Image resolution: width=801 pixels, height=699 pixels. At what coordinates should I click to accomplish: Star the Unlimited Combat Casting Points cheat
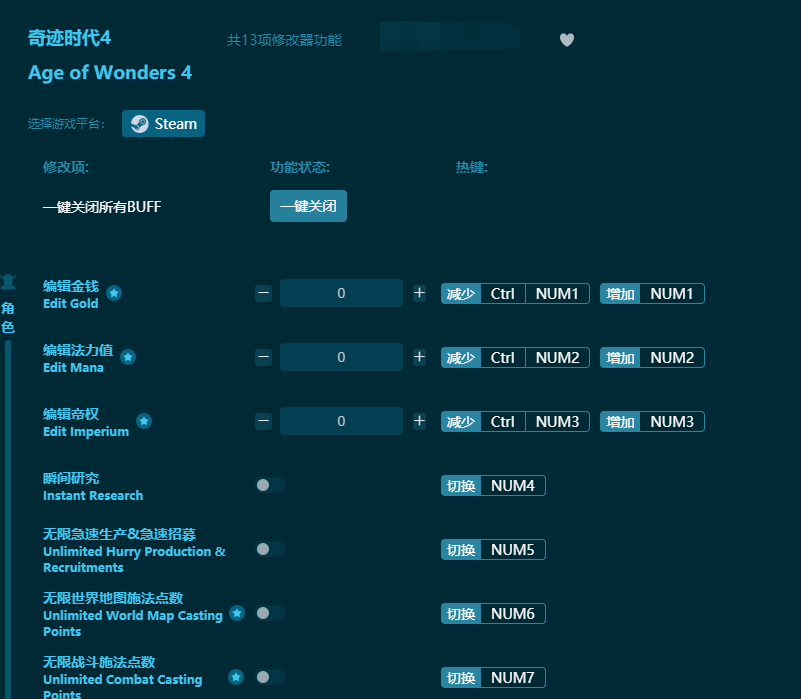point(234,677)
